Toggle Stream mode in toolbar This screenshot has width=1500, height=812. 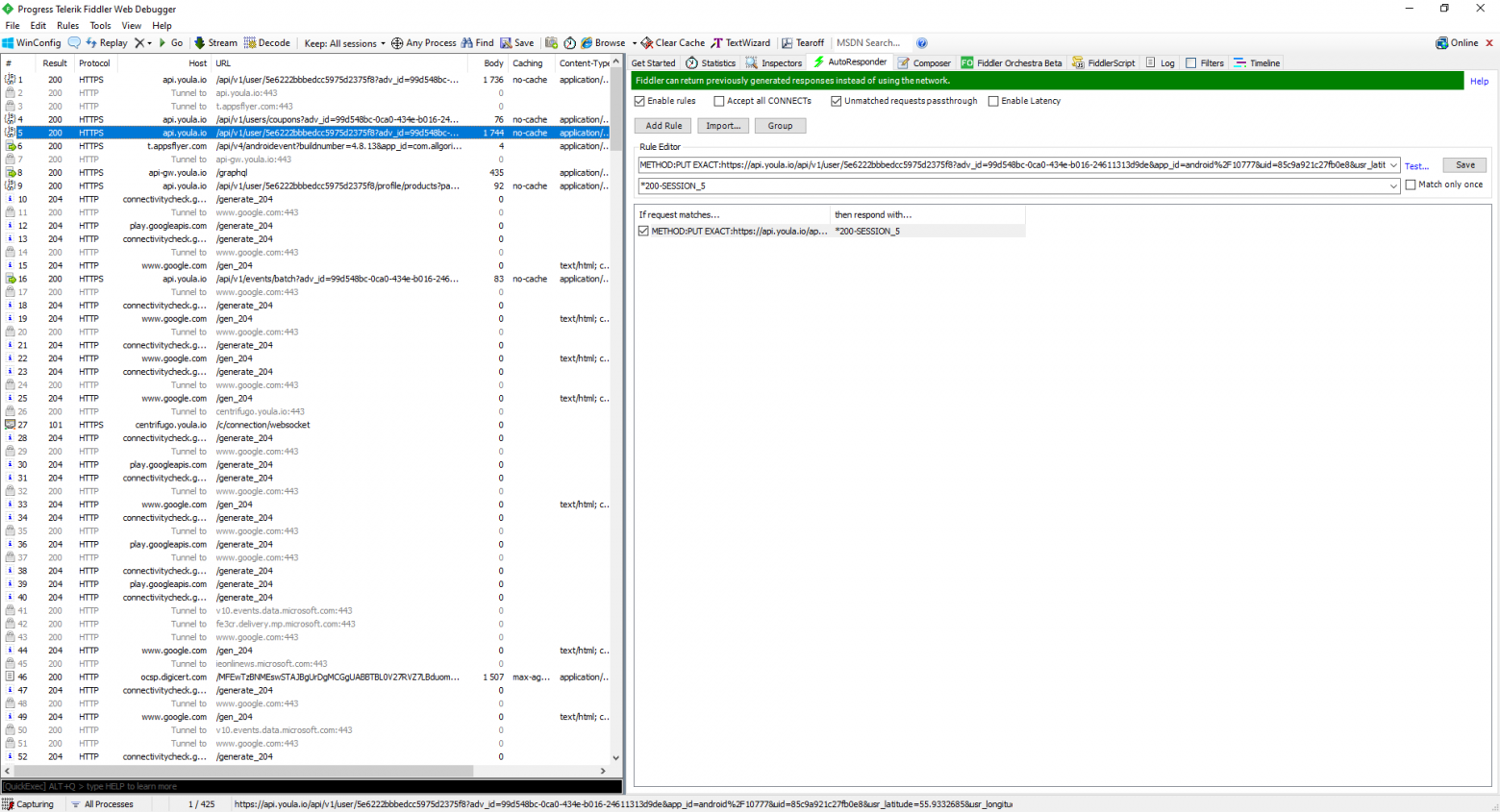215,43
